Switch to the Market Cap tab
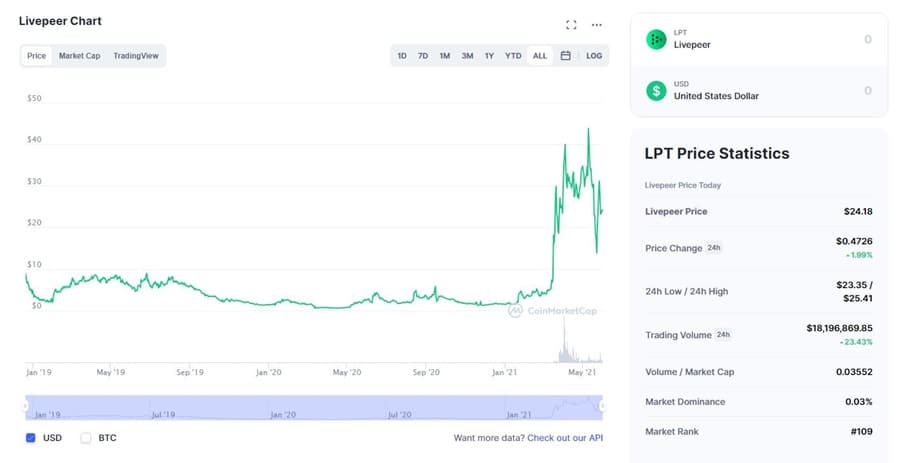900x463 pixels. (79, 56)
